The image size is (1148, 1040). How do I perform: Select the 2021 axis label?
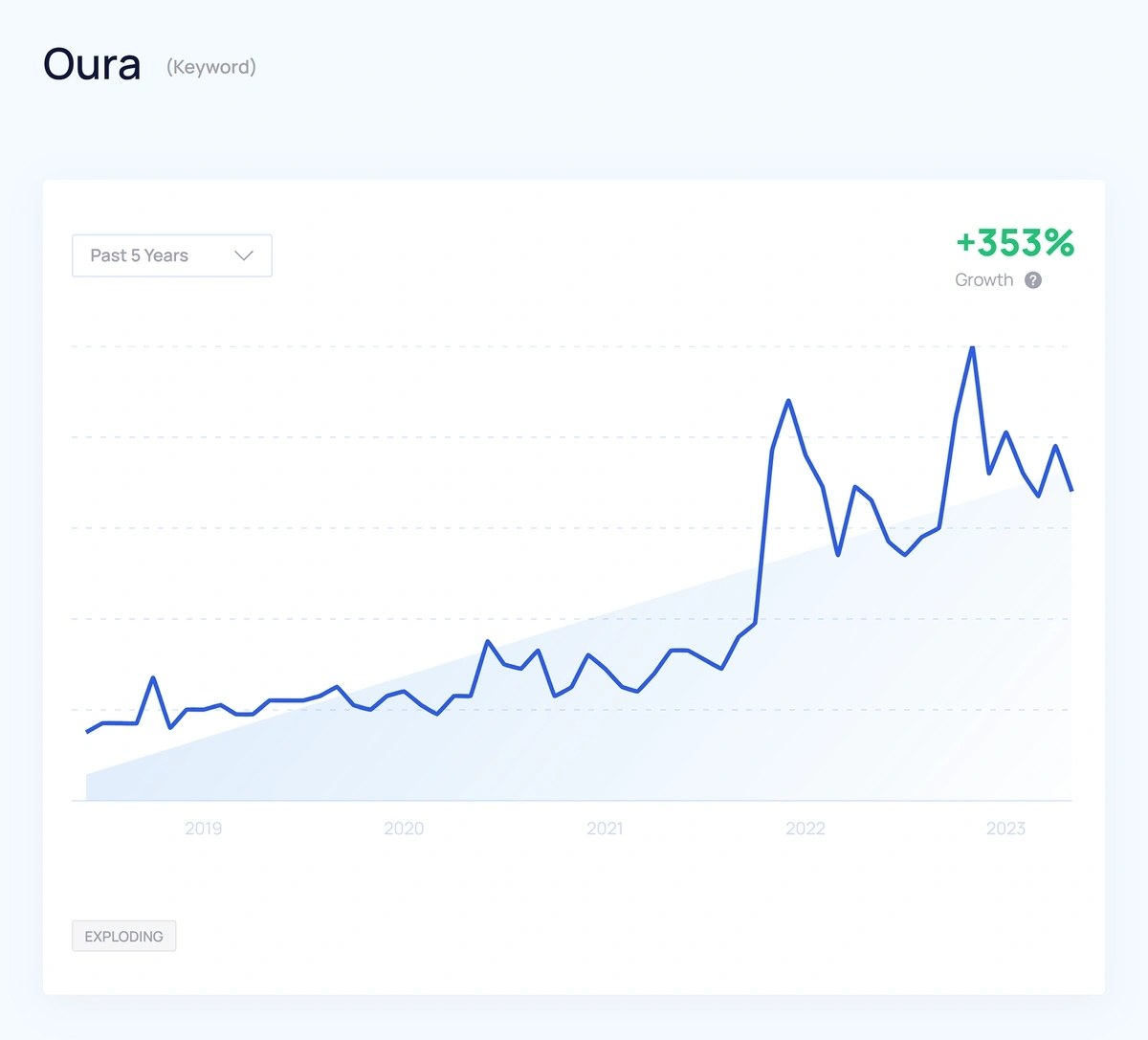(605, 829)
